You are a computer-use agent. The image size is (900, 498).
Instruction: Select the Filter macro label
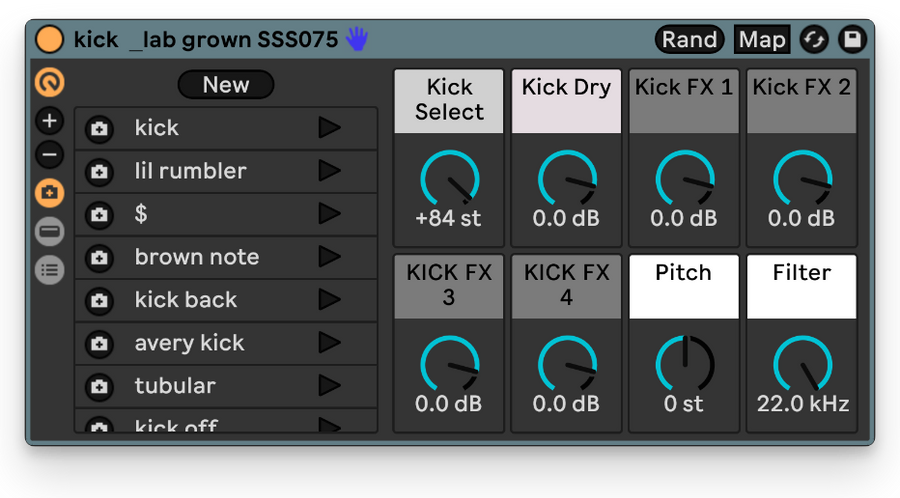[x=802, y=286]
